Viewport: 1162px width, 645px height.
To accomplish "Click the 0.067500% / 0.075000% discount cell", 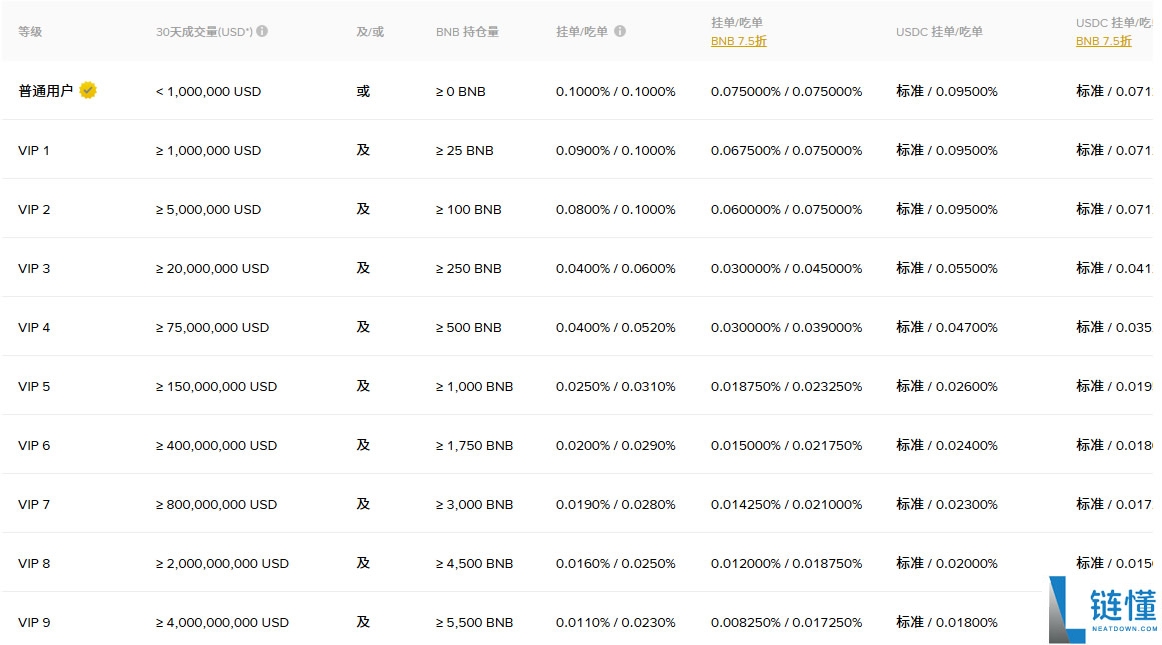I will tap(786, 150).
